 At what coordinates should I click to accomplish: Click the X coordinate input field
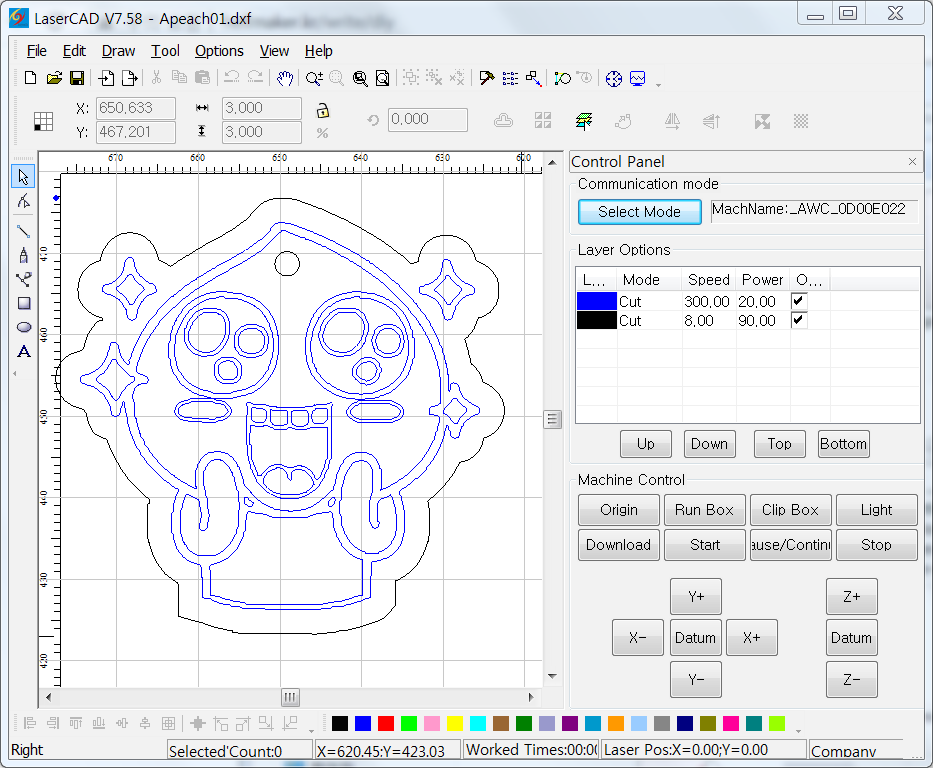coord(136,108)
